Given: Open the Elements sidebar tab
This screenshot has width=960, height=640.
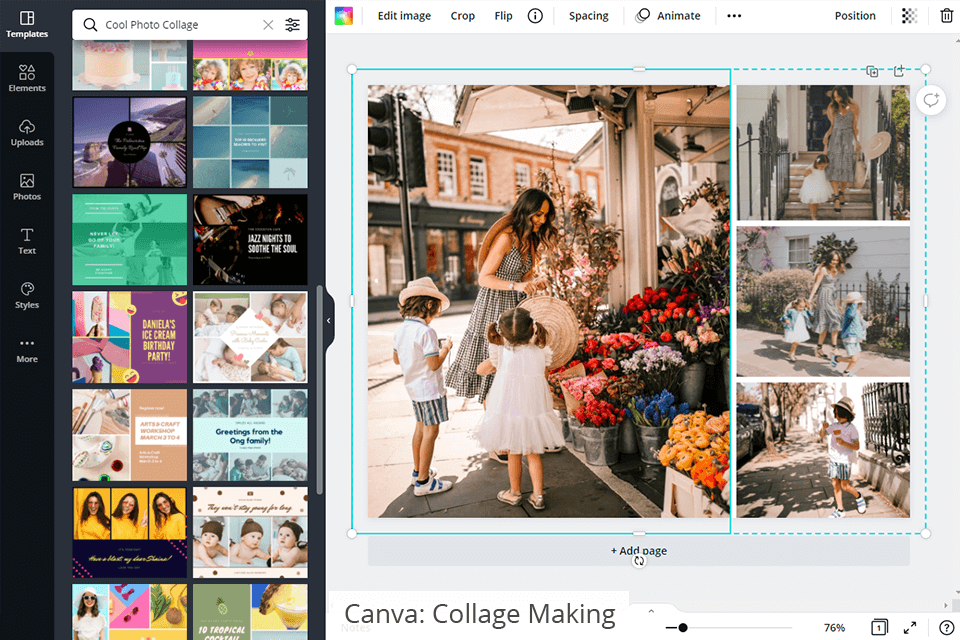Looking at the screenshot, I should pos(27,78).
